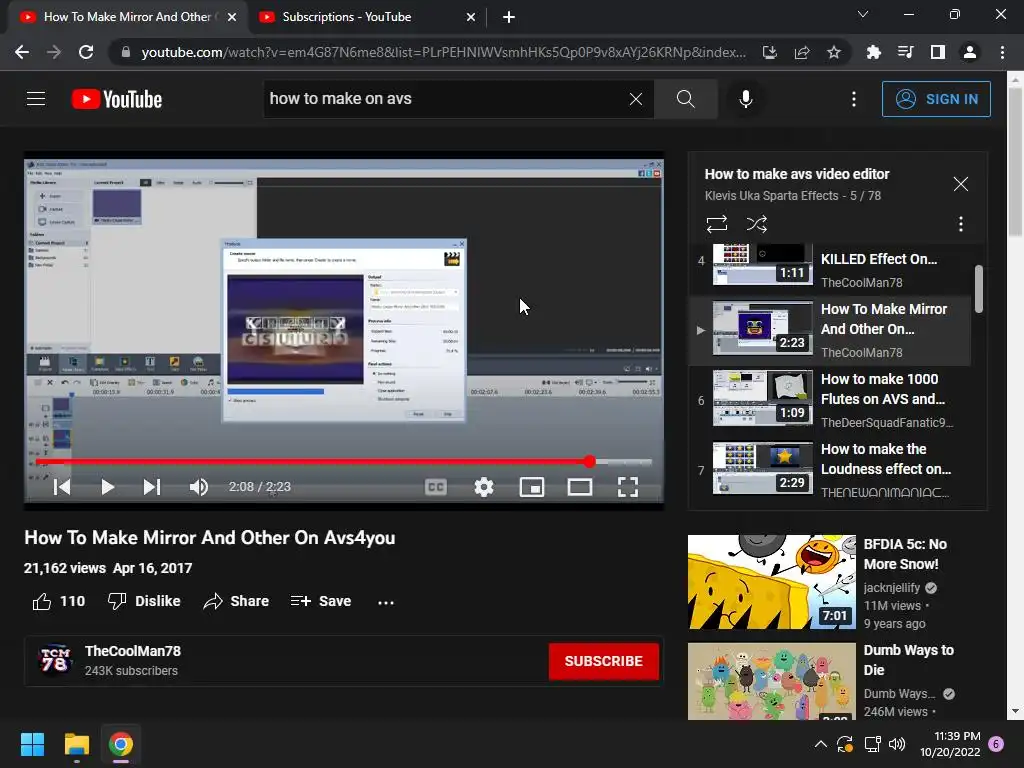Click the install/download icon in address bar
This screenshot has width=1024, height=768.
click(x=769, y=52)
